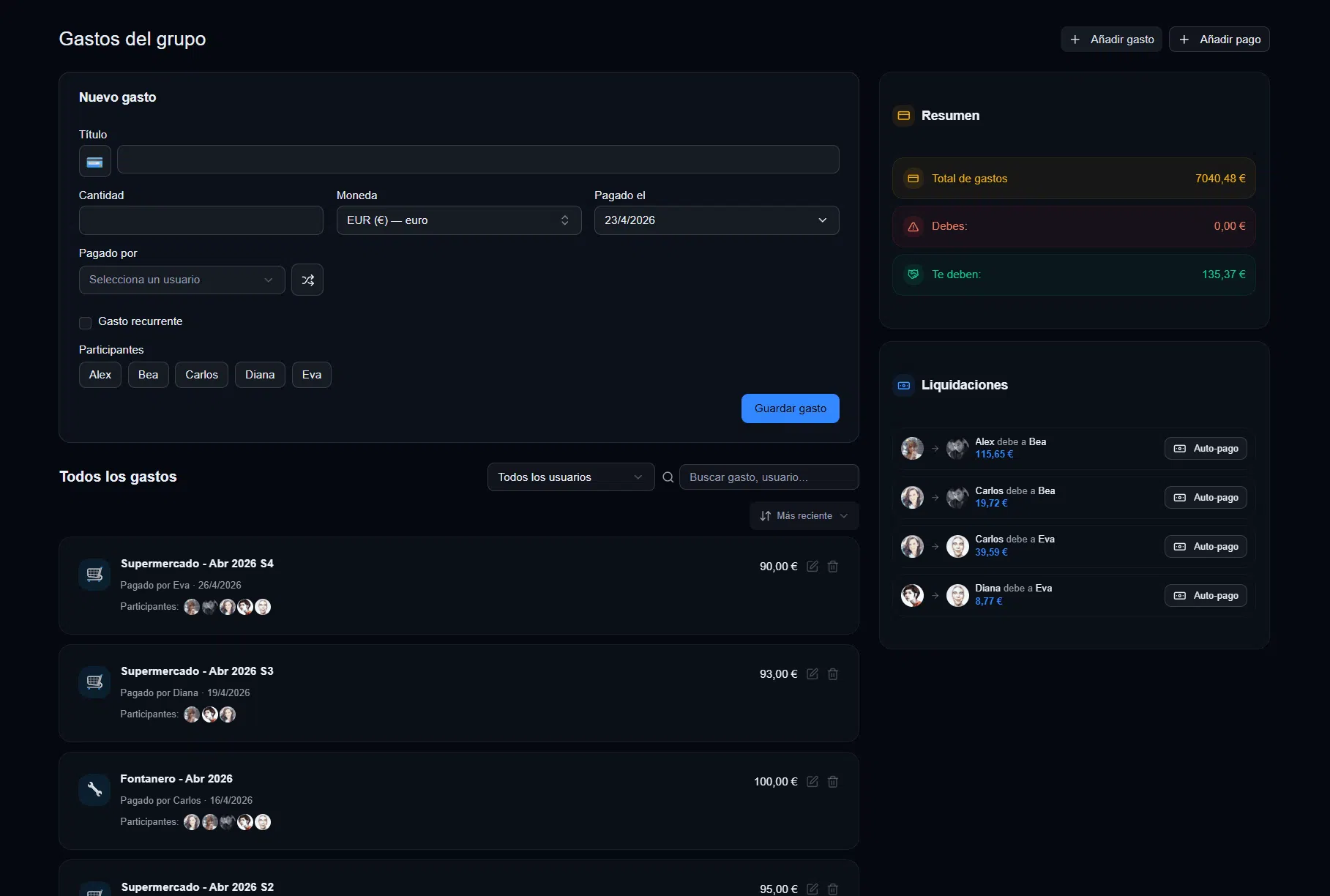Click cart icon of Supermercado S3 expense

pyautogui.click(x=94, y=682)
